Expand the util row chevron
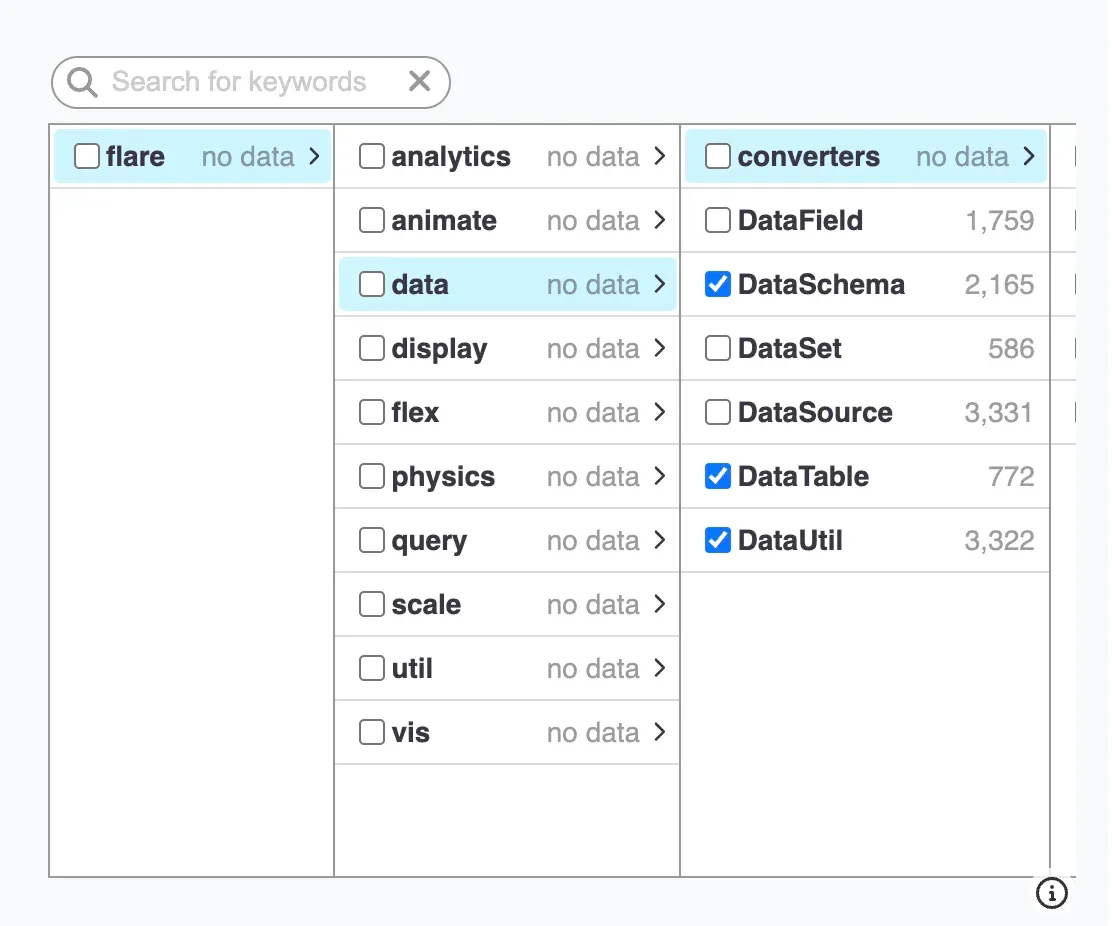Image resolution: width=1112 pixels, height=926 pixels. coord(660,668)
